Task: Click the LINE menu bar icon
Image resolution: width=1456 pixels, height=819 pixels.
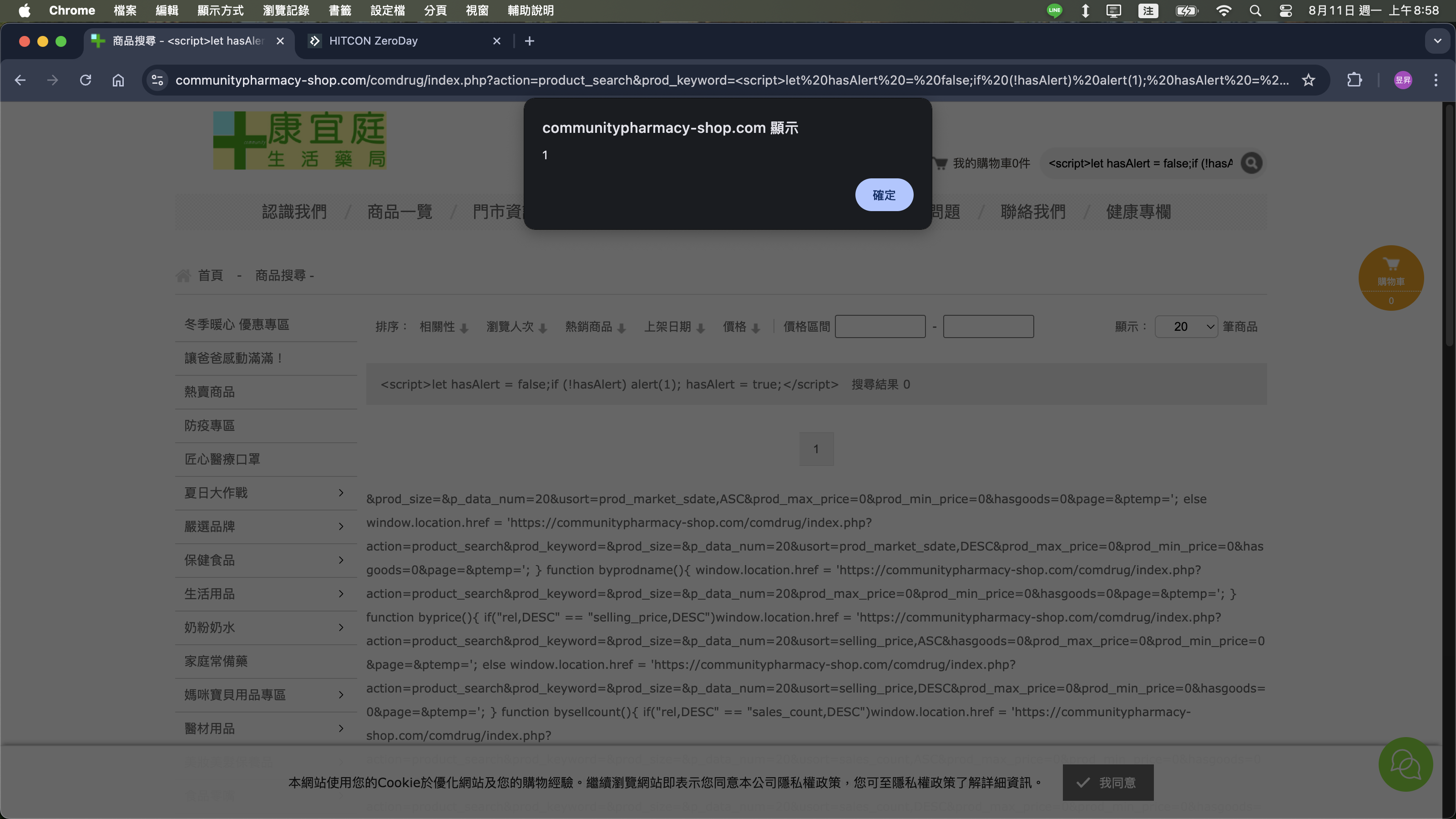Action: tap(1054, 10)
